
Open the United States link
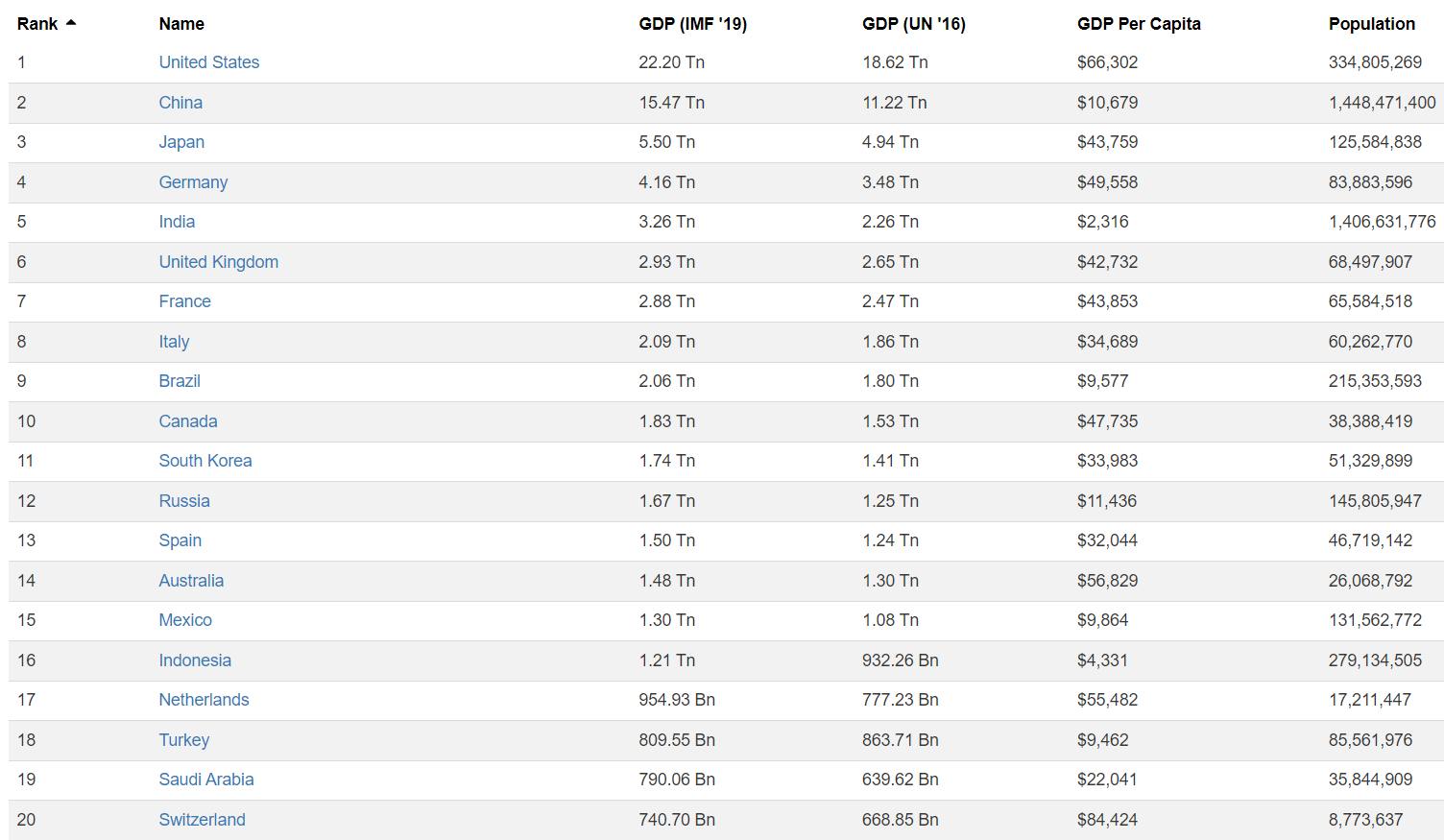tap(208, 62)
